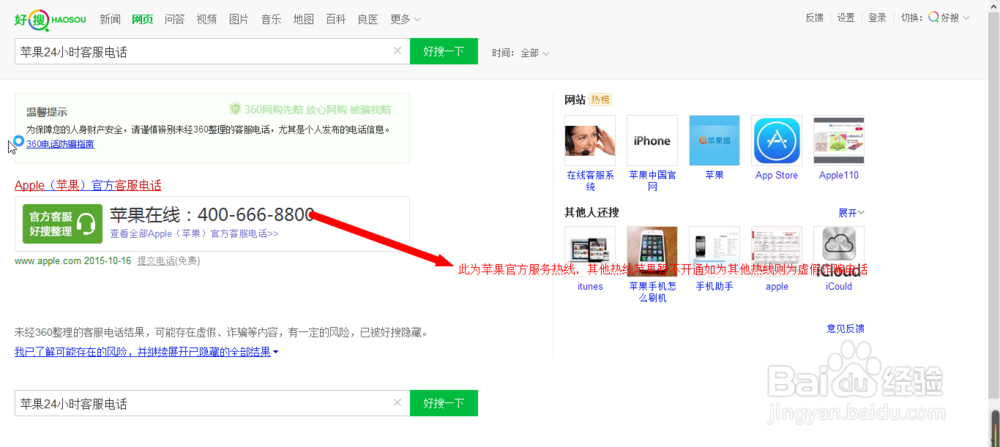Select the phone number 苹果在线：400-666-8800

click(x=212, y=214)
